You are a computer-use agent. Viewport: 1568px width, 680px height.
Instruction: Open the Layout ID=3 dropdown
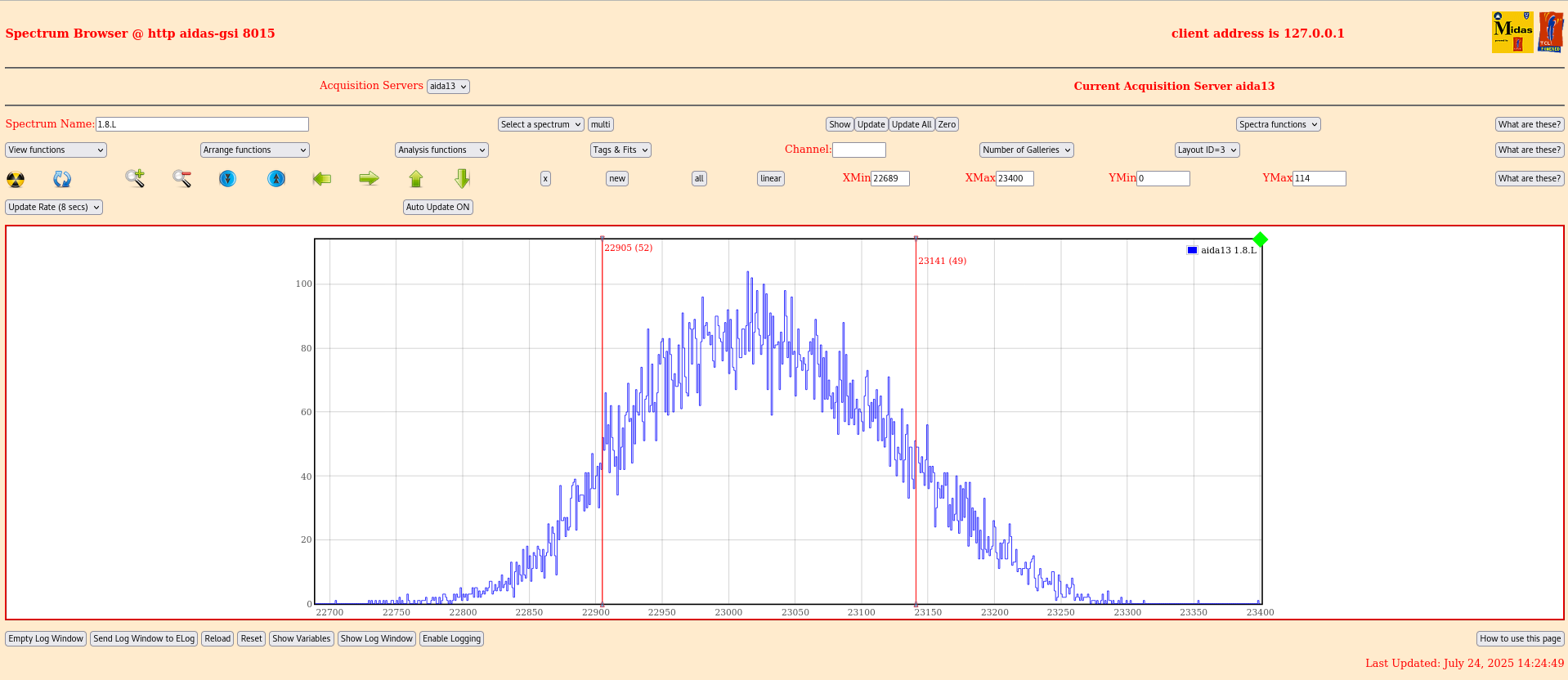(1207, 150)
